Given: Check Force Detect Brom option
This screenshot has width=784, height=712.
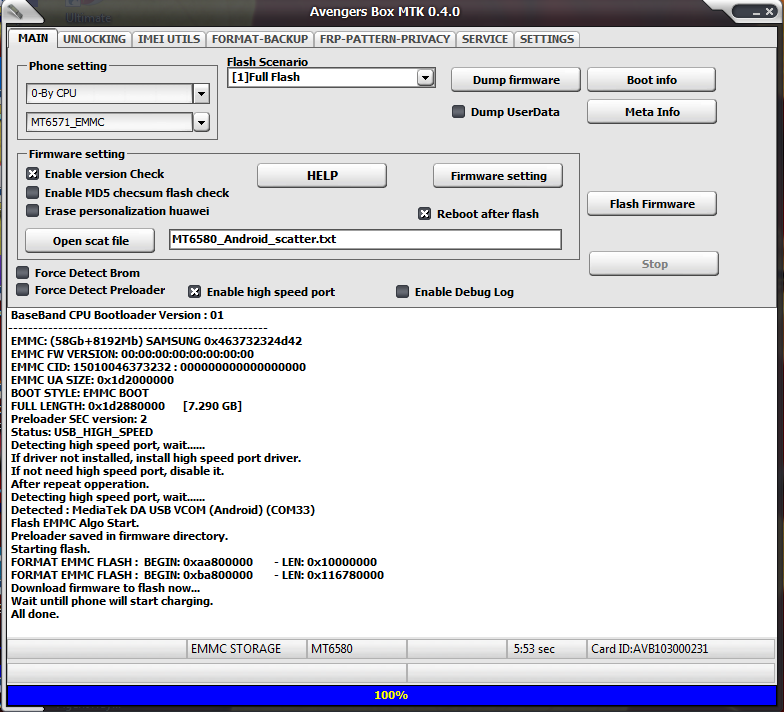Looking at the screenshot, I should coord(22,272).
